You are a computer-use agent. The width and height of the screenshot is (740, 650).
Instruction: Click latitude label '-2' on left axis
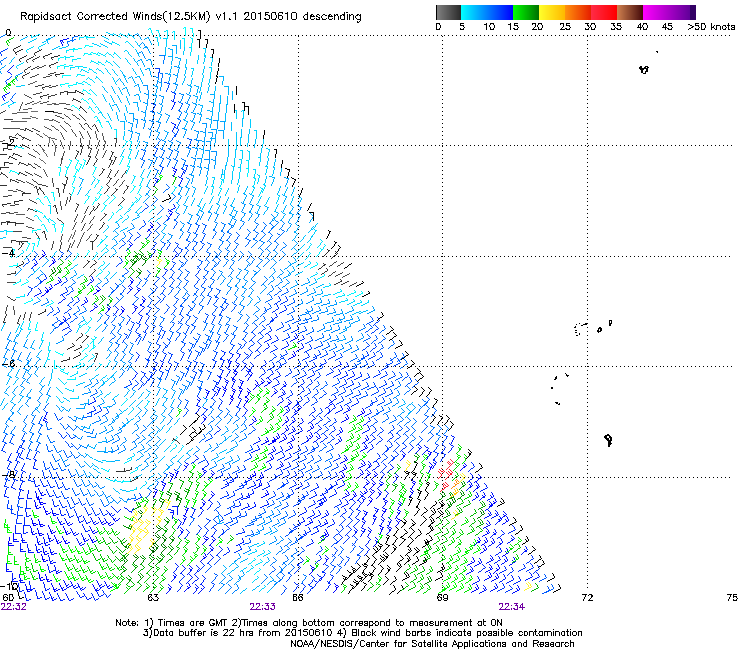point(9,142)
